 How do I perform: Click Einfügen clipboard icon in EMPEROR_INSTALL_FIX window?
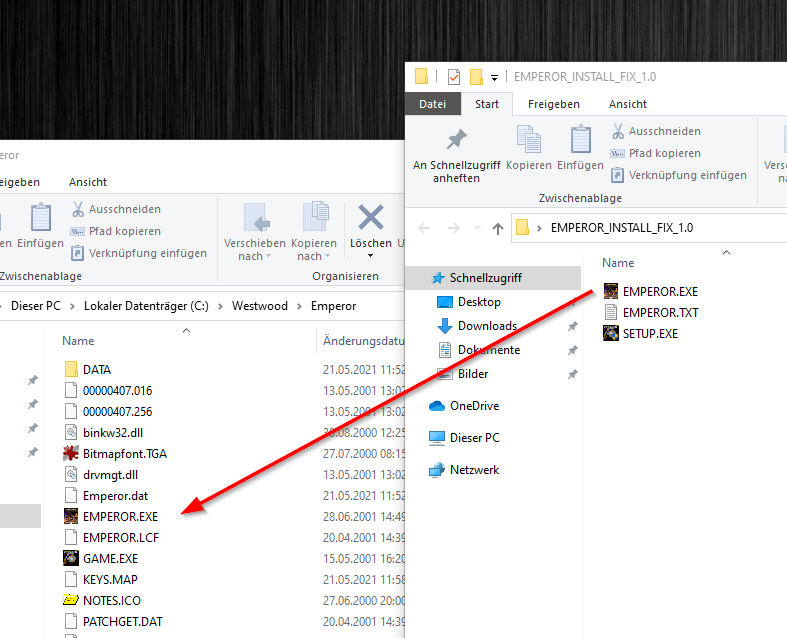click(x=580, y=139)
